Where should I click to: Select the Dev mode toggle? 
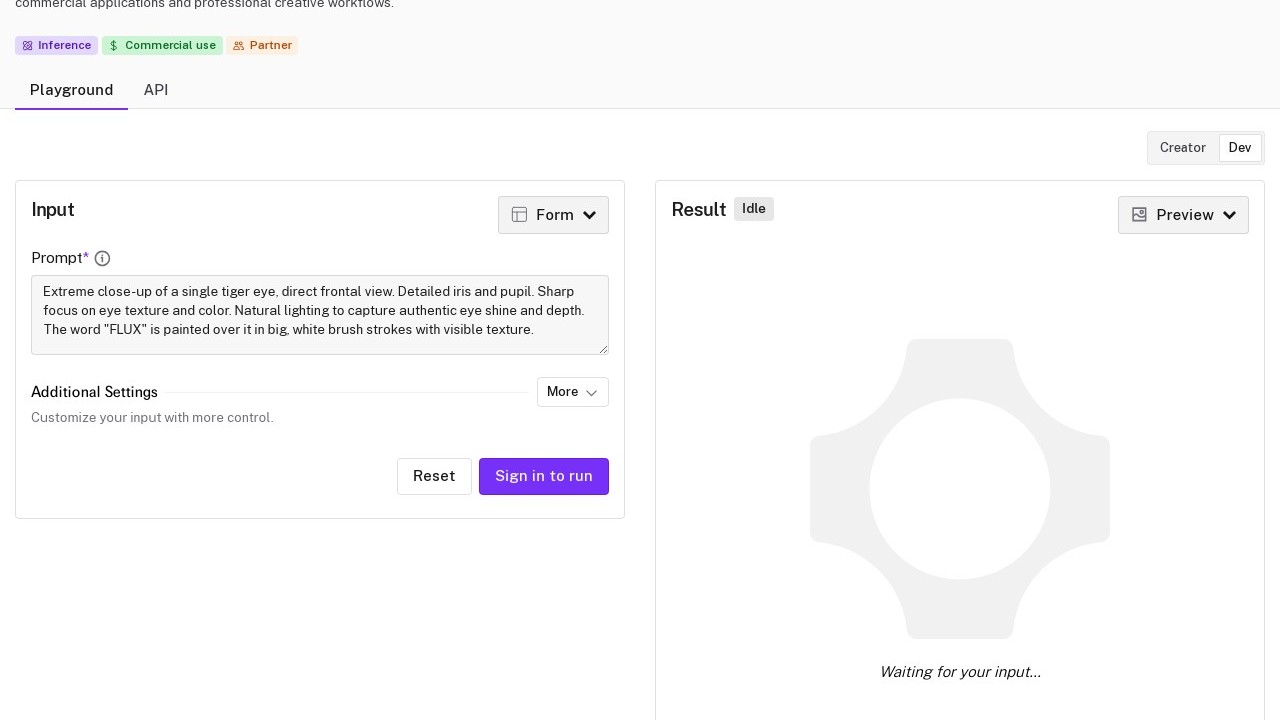[1239, 148]
